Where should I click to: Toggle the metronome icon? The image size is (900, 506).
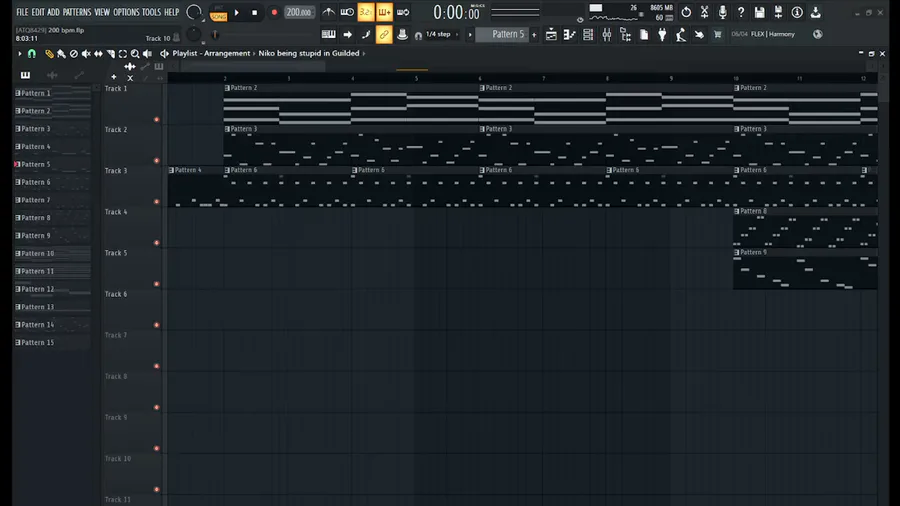point(328,12)
